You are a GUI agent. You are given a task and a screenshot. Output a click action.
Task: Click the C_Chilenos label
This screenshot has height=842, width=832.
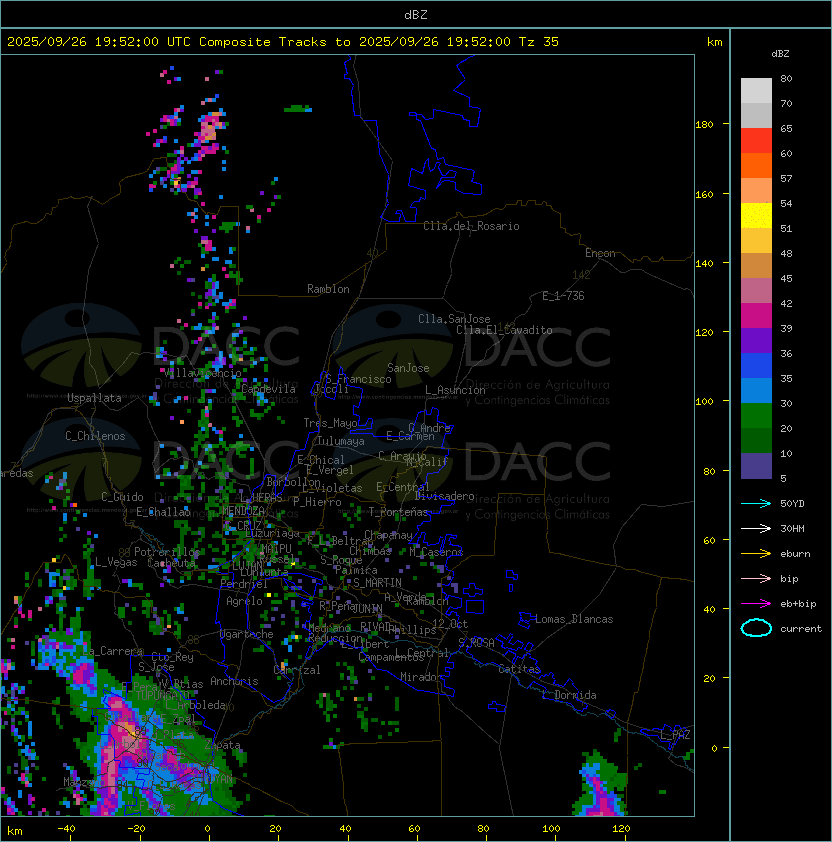click(95, 436)
